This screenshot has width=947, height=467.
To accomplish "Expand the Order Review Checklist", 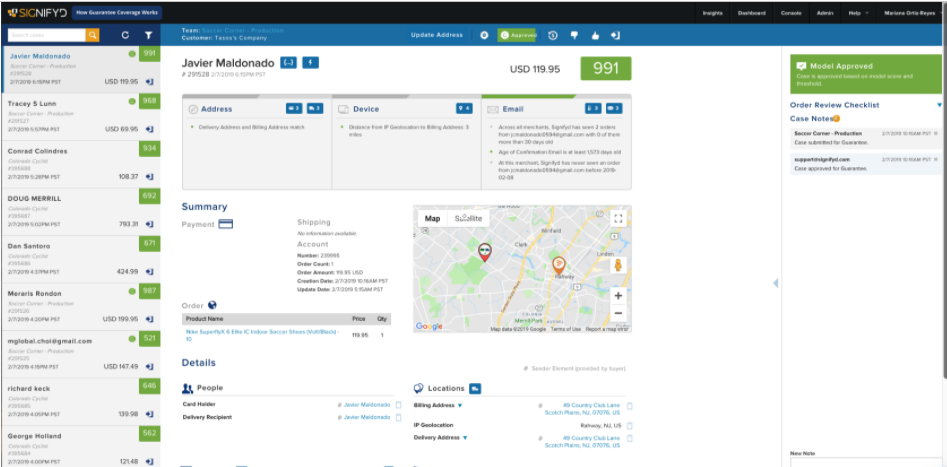I will (x=939, y=105).
